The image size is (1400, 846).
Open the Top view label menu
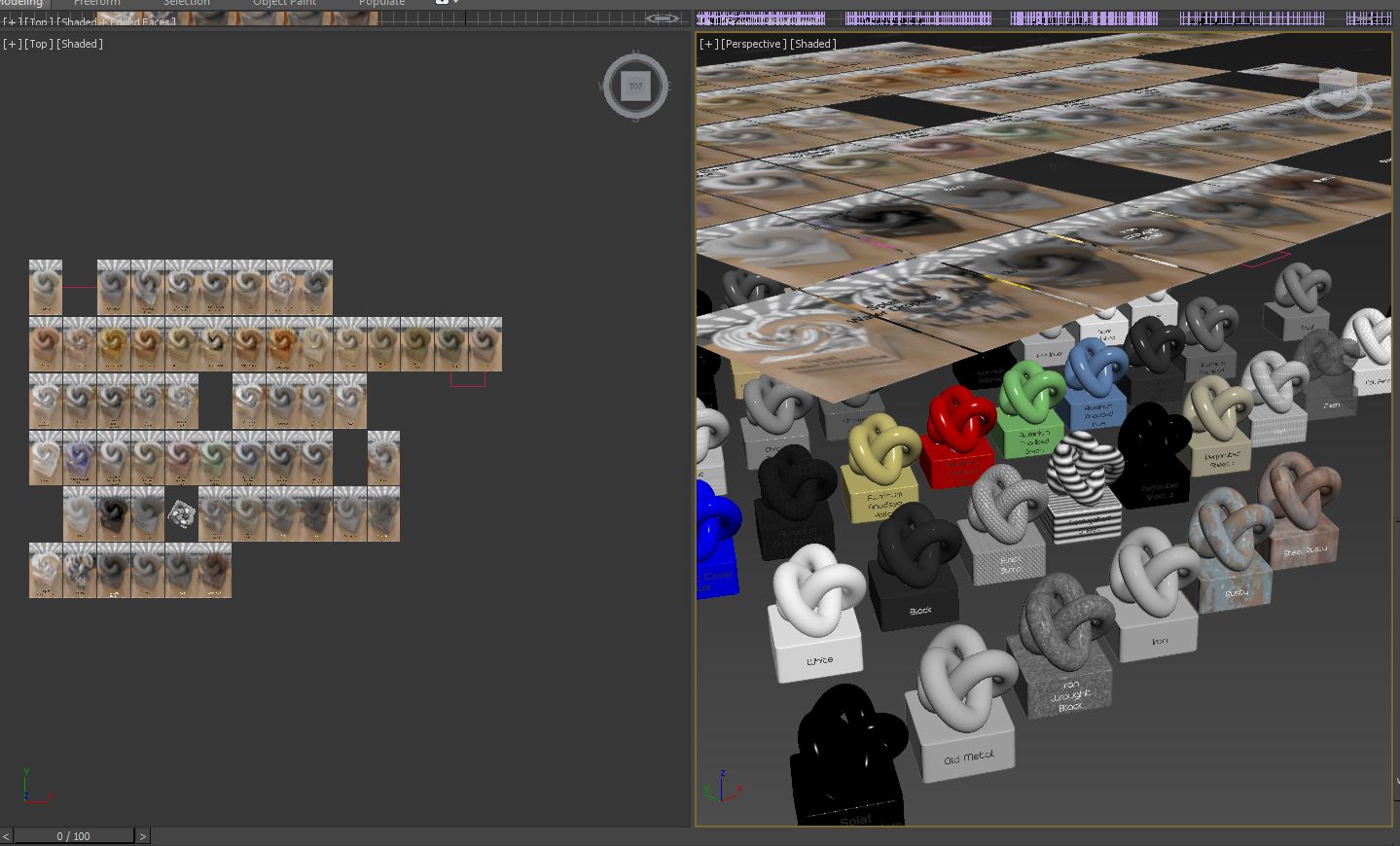38,44
